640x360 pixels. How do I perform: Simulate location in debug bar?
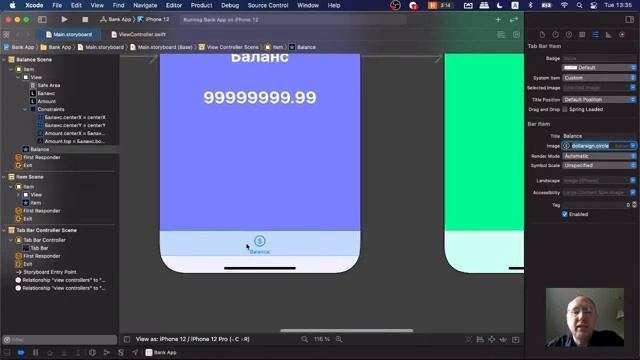135,352
